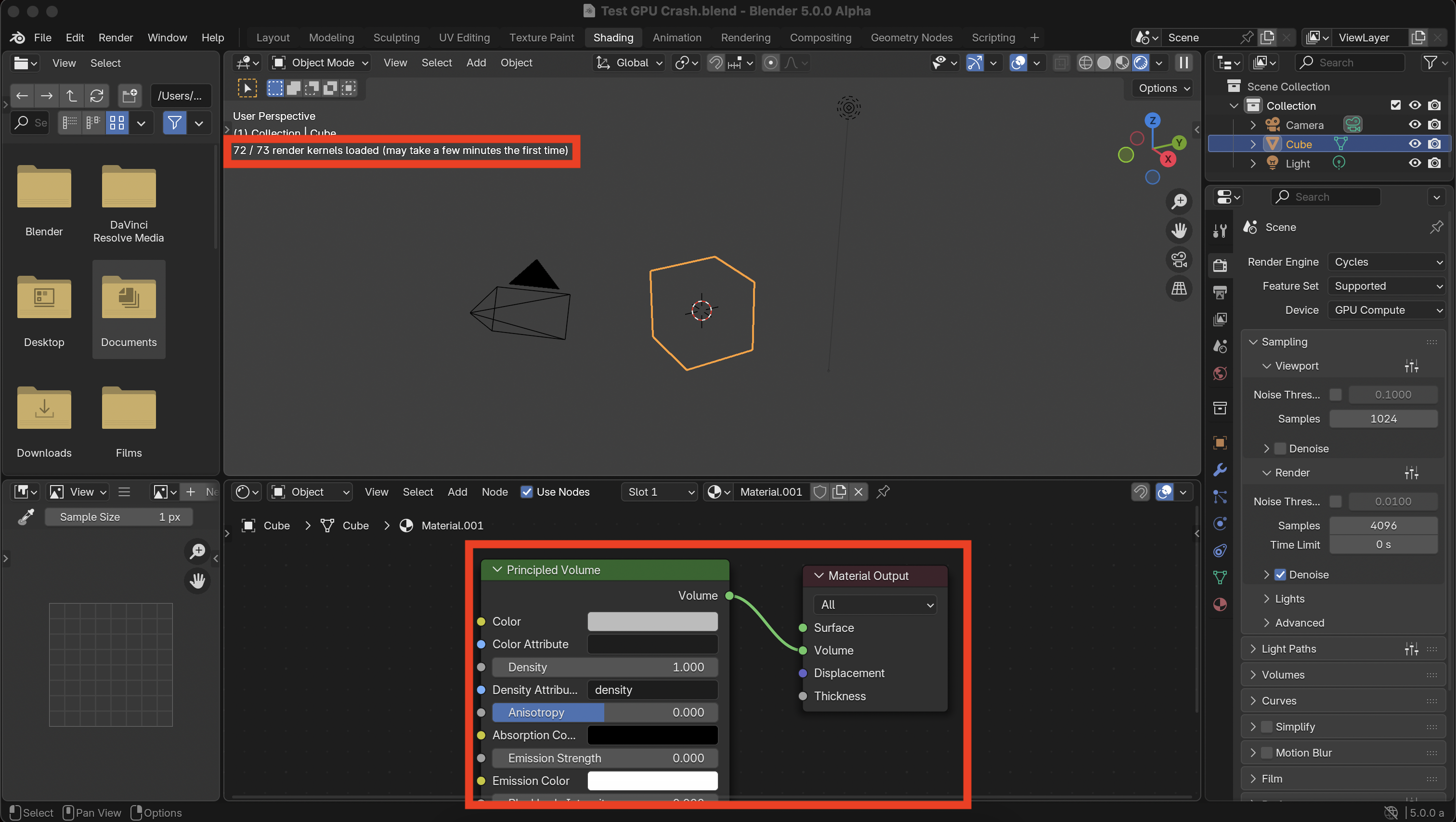The image size is (1456, 822).
Task: Open the Render Engine dropdown
Action: tap(1388, 262)
